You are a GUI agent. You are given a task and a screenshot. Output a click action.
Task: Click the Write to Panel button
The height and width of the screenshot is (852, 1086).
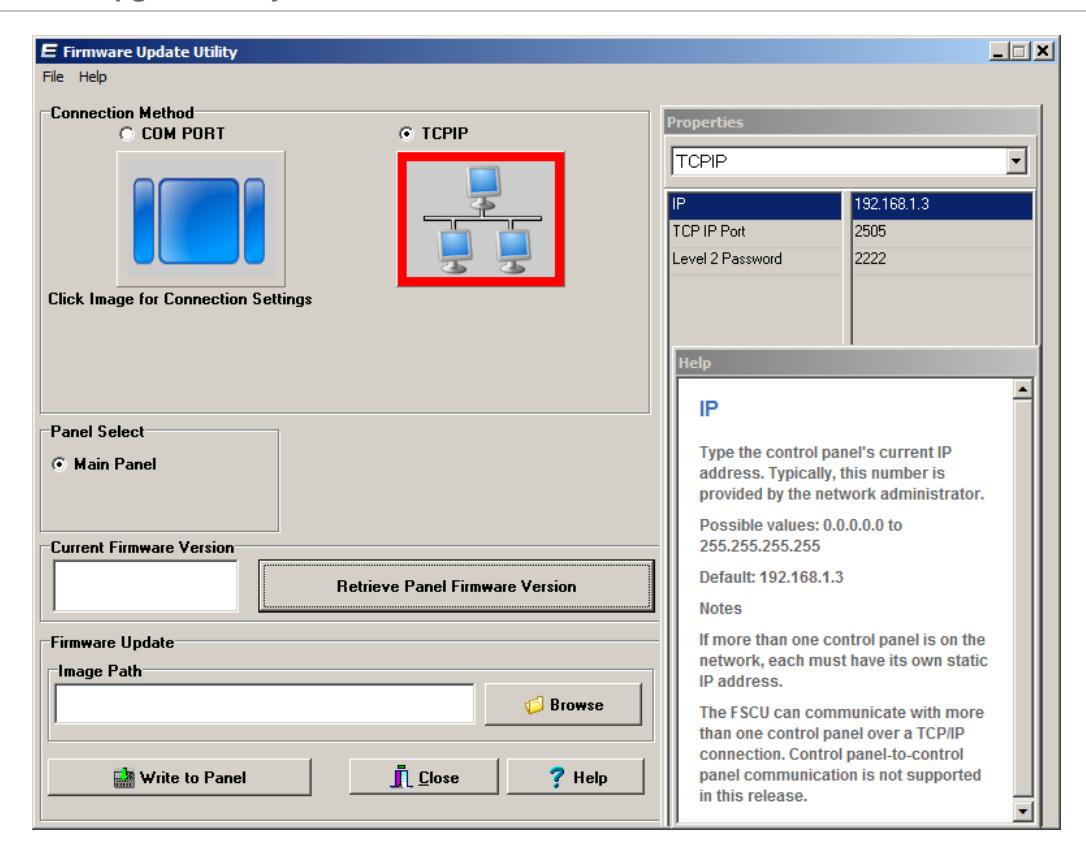pos(179,777)
